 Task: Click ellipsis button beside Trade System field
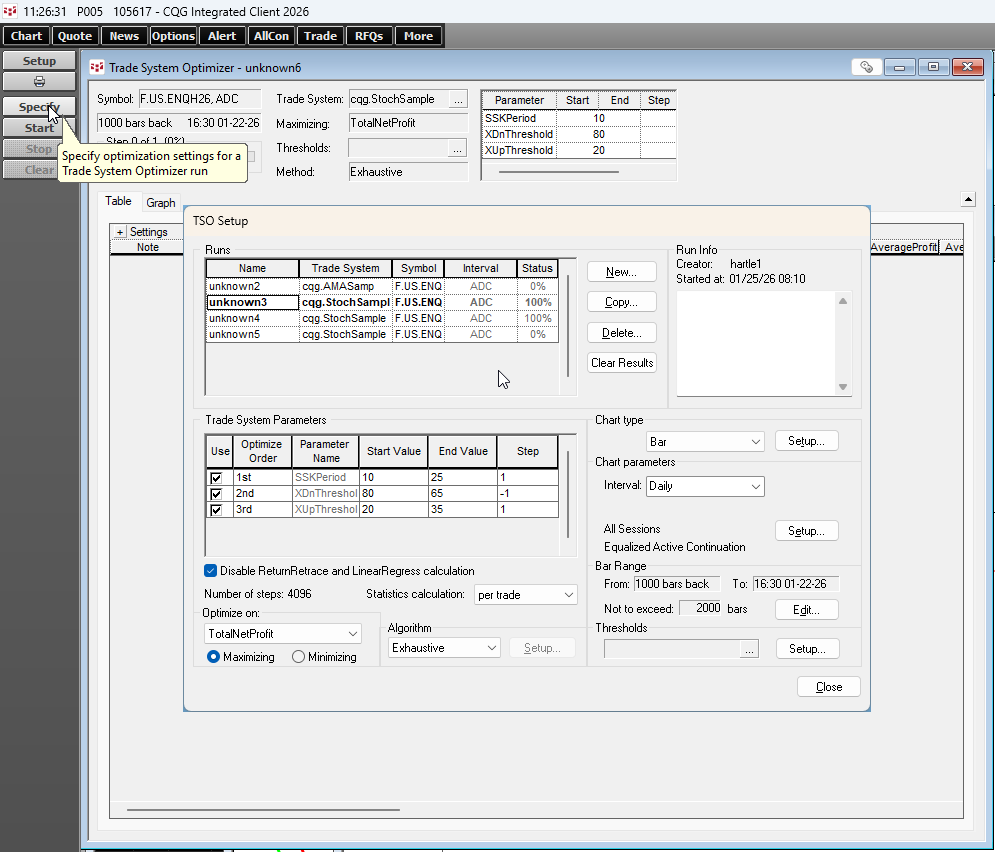[x=458, y=99]
